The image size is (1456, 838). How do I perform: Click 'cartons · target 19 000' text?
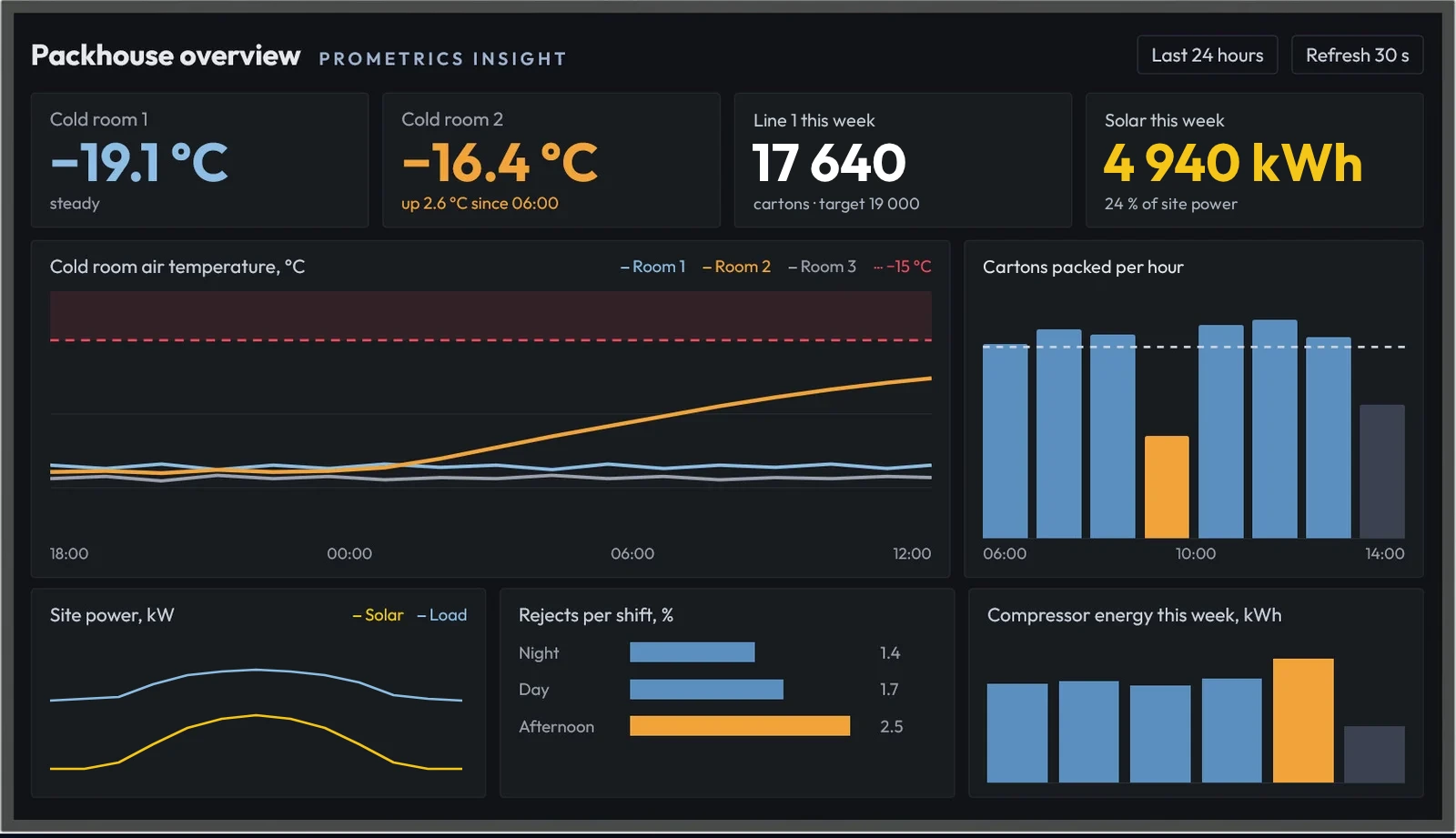coord(836,204)
